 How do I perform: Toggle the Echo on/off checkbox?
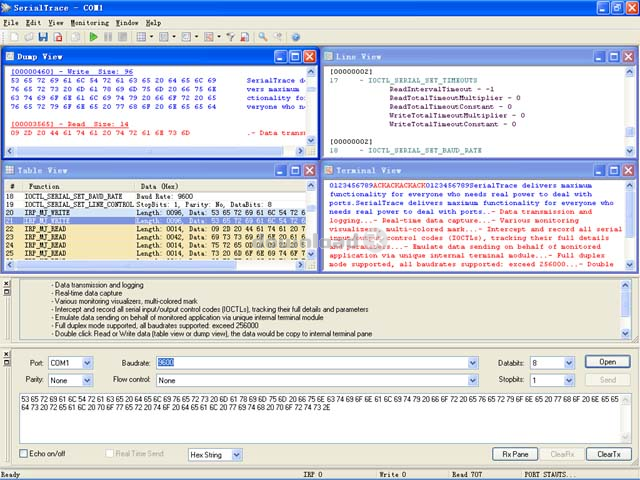point(24,453)
